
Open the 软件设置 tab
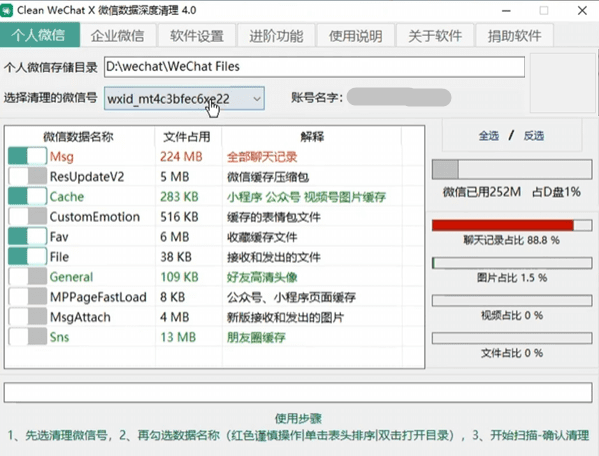coord(197,36)
